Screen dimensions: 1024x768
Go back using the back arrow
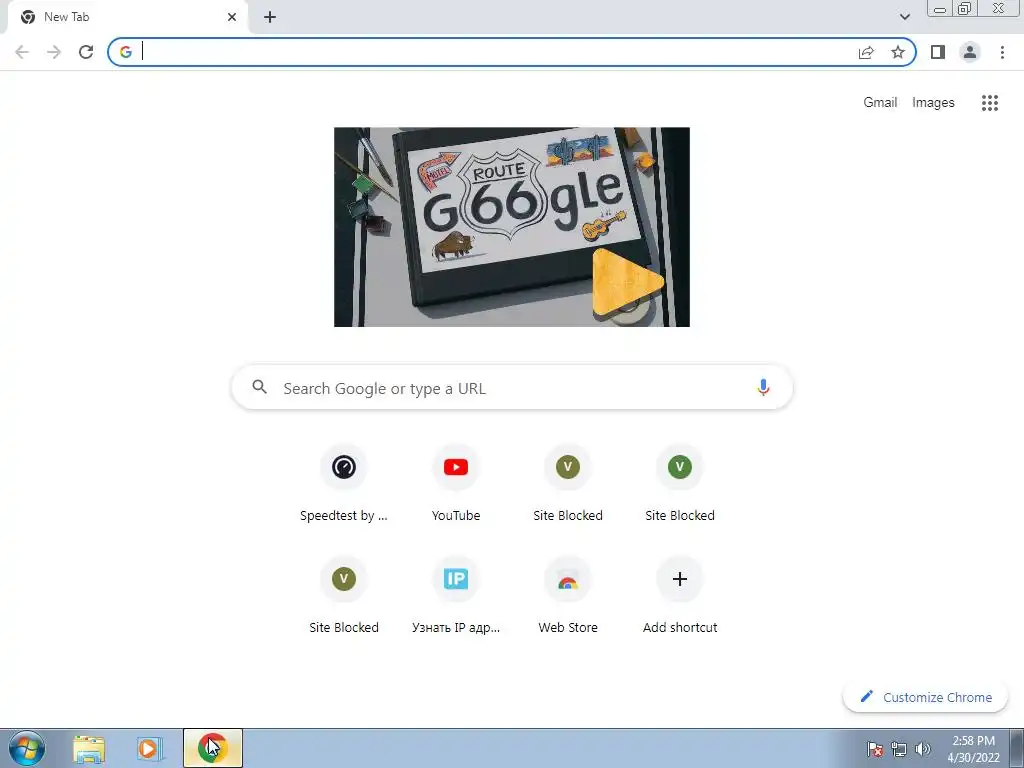coord(22,52)
